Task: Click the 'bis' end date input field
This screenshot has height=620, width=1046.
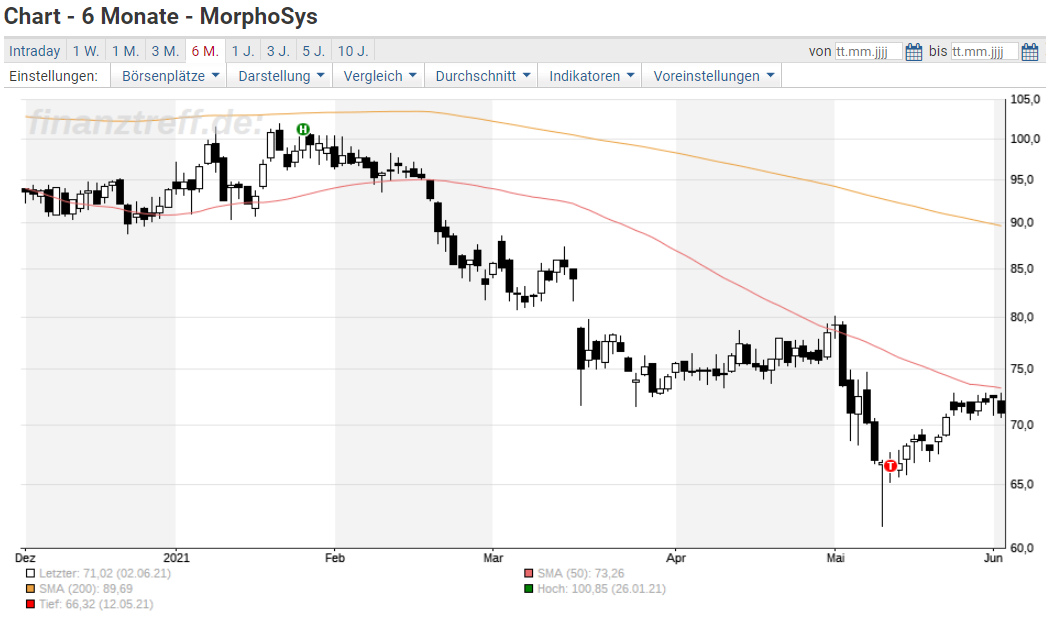Action: [985, 51]
